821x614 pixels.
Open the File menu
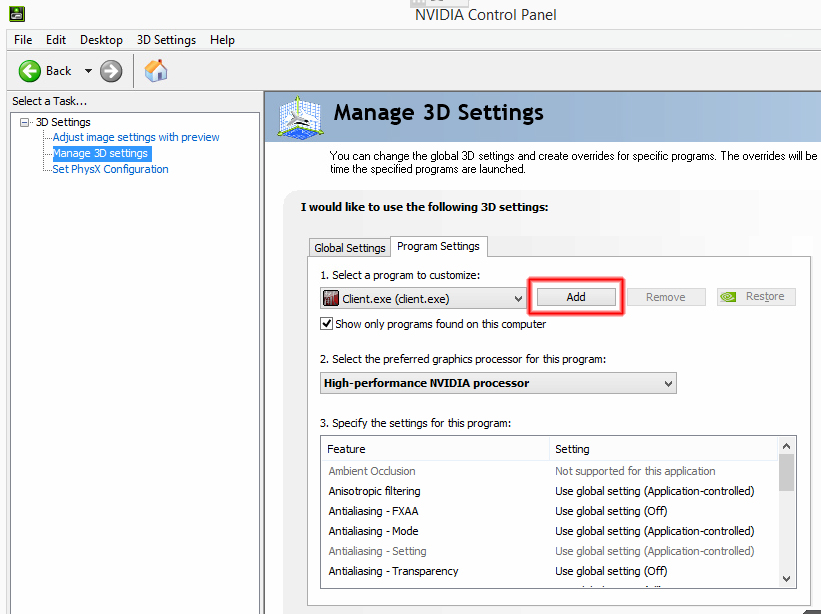(23, 40)
